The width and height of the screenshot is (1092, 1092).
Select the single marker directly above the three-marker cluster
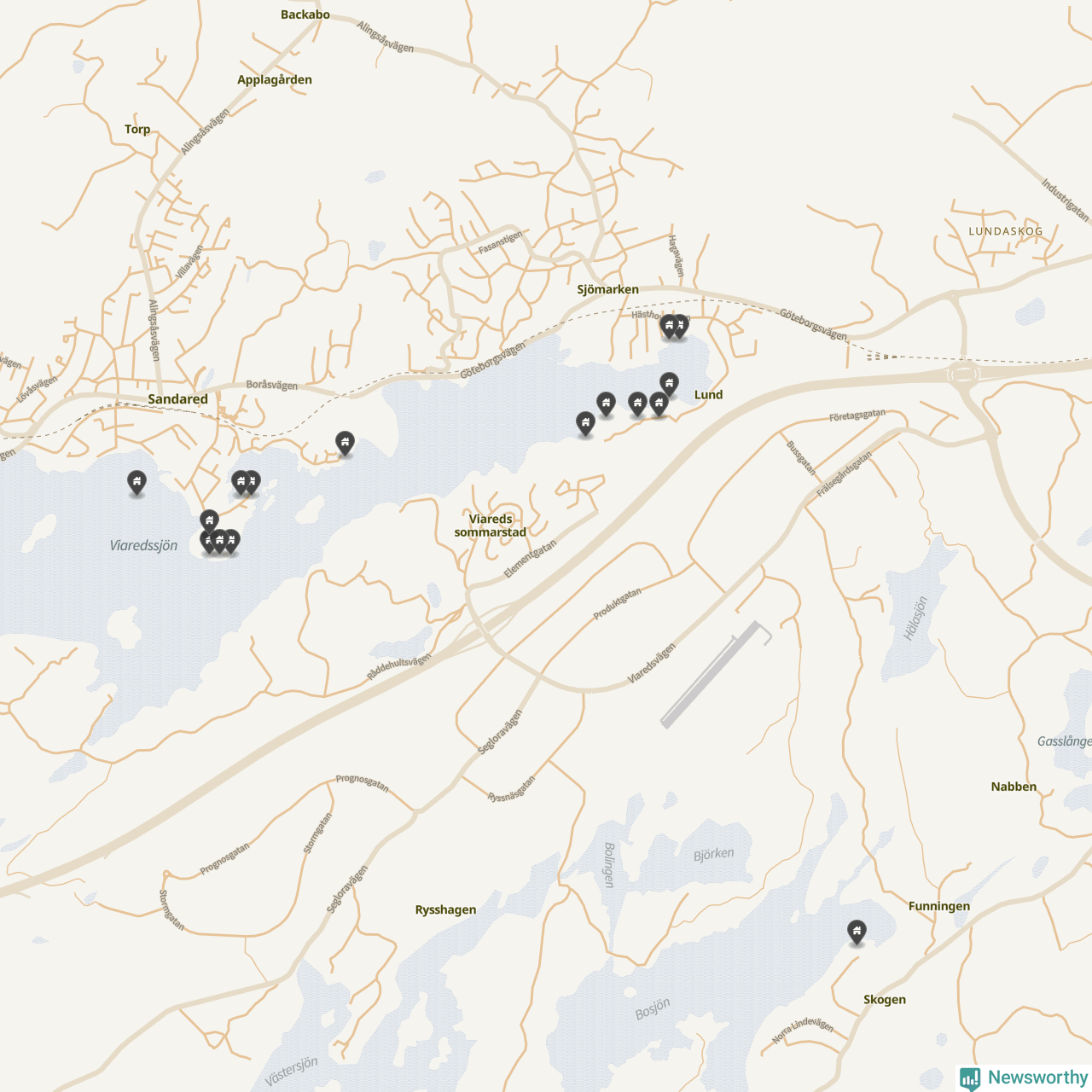209,520
